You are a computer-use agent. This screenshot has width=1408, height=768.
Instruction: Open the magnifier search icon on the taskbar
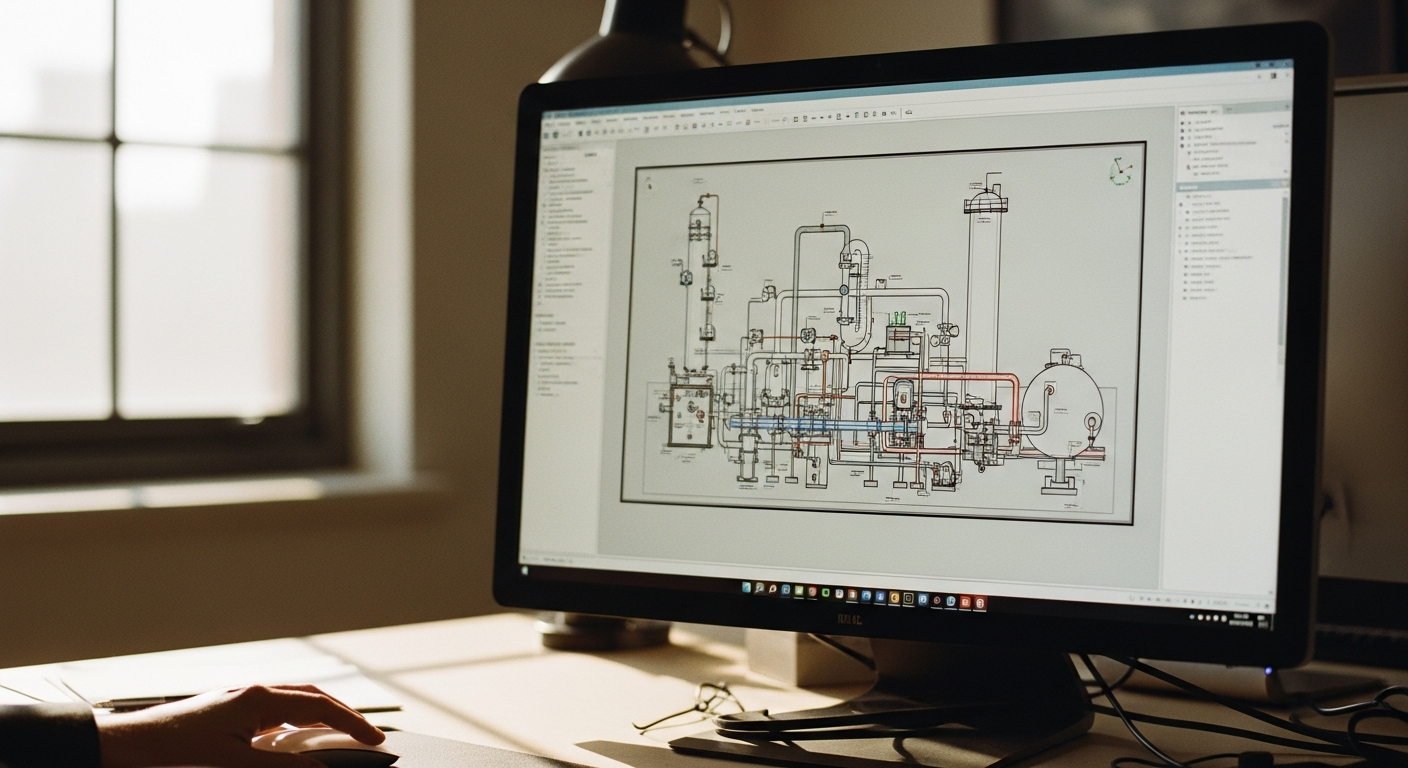coord(759,588)
